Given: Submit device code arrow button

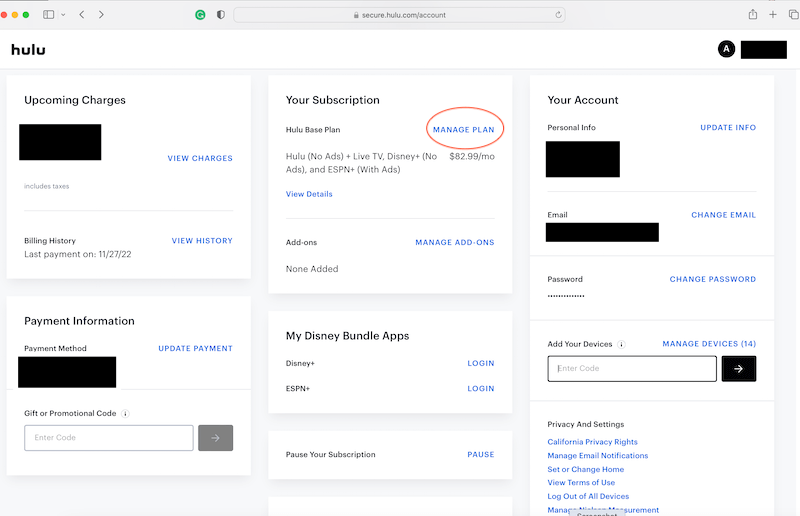Looking at the screenshot, I should (x=739, y=368).
